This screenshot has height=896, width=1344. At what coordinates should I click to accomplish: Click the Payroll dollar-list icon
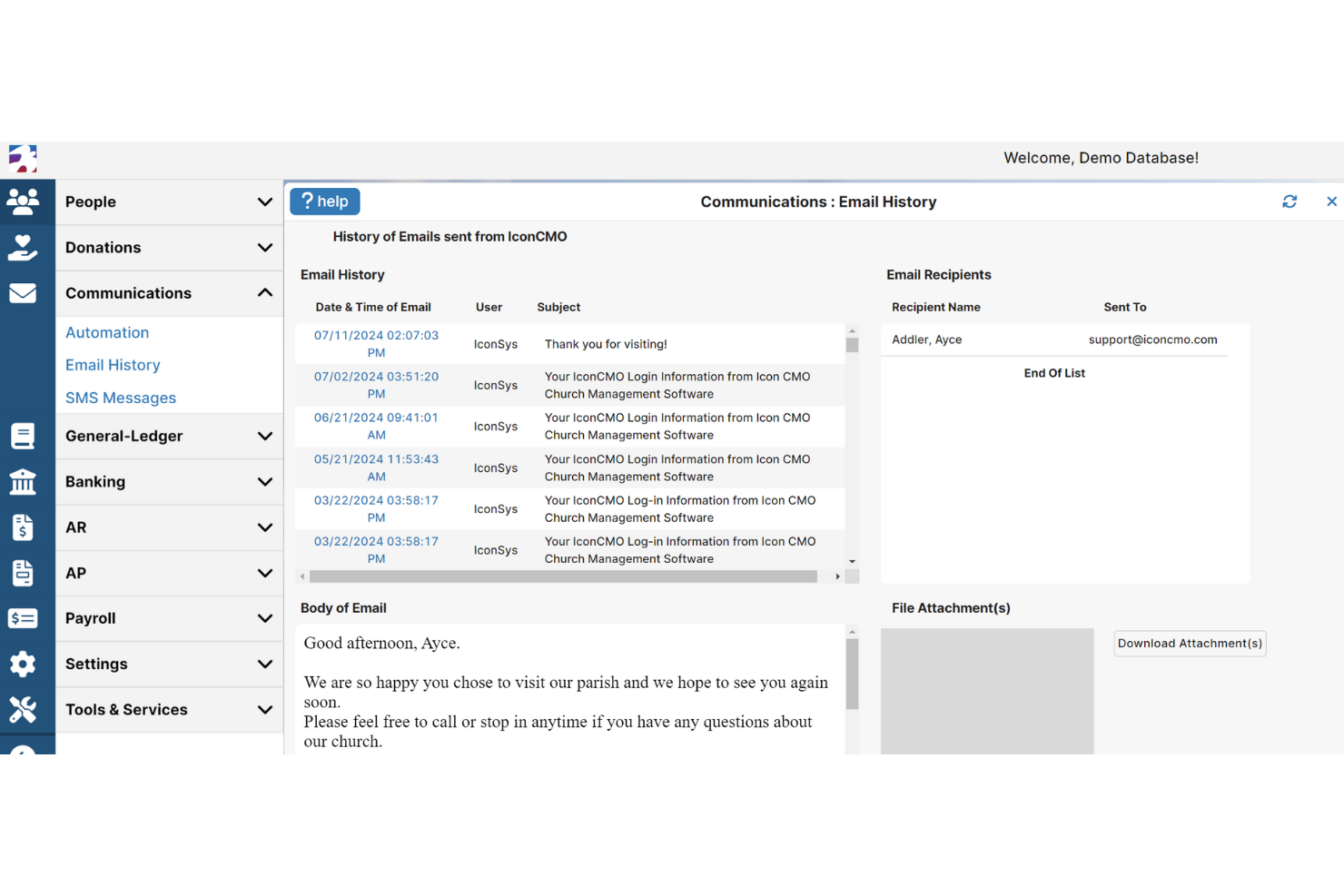pos(23,618)
